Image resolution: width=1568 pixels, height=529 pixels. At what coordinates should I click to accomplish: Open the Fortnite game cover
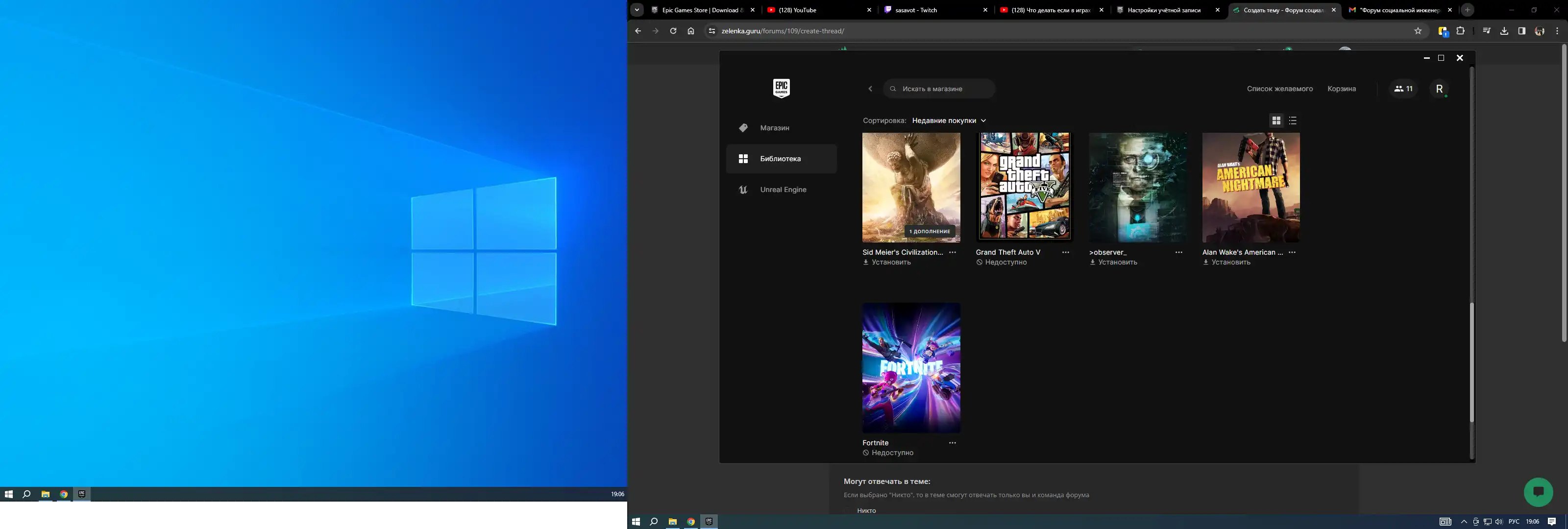tap(911, 368)
